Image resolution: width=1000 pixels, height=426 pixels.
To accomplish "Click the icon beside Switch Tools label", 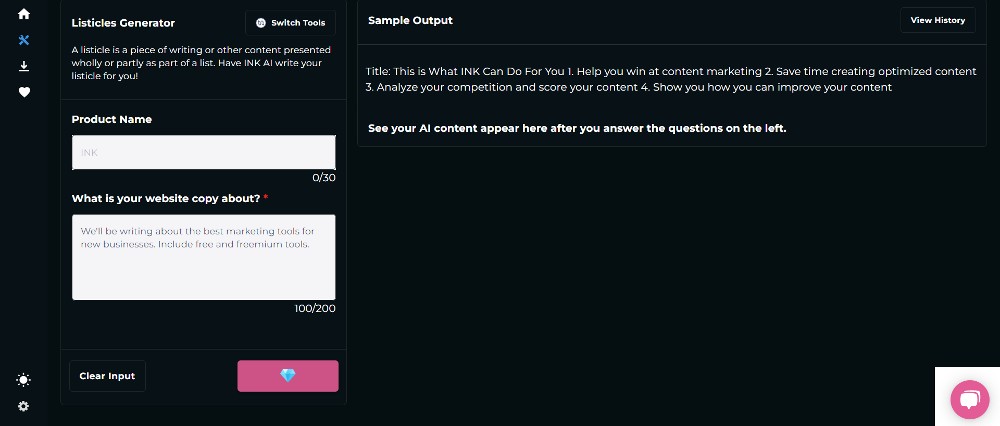I will pos(261,23).
